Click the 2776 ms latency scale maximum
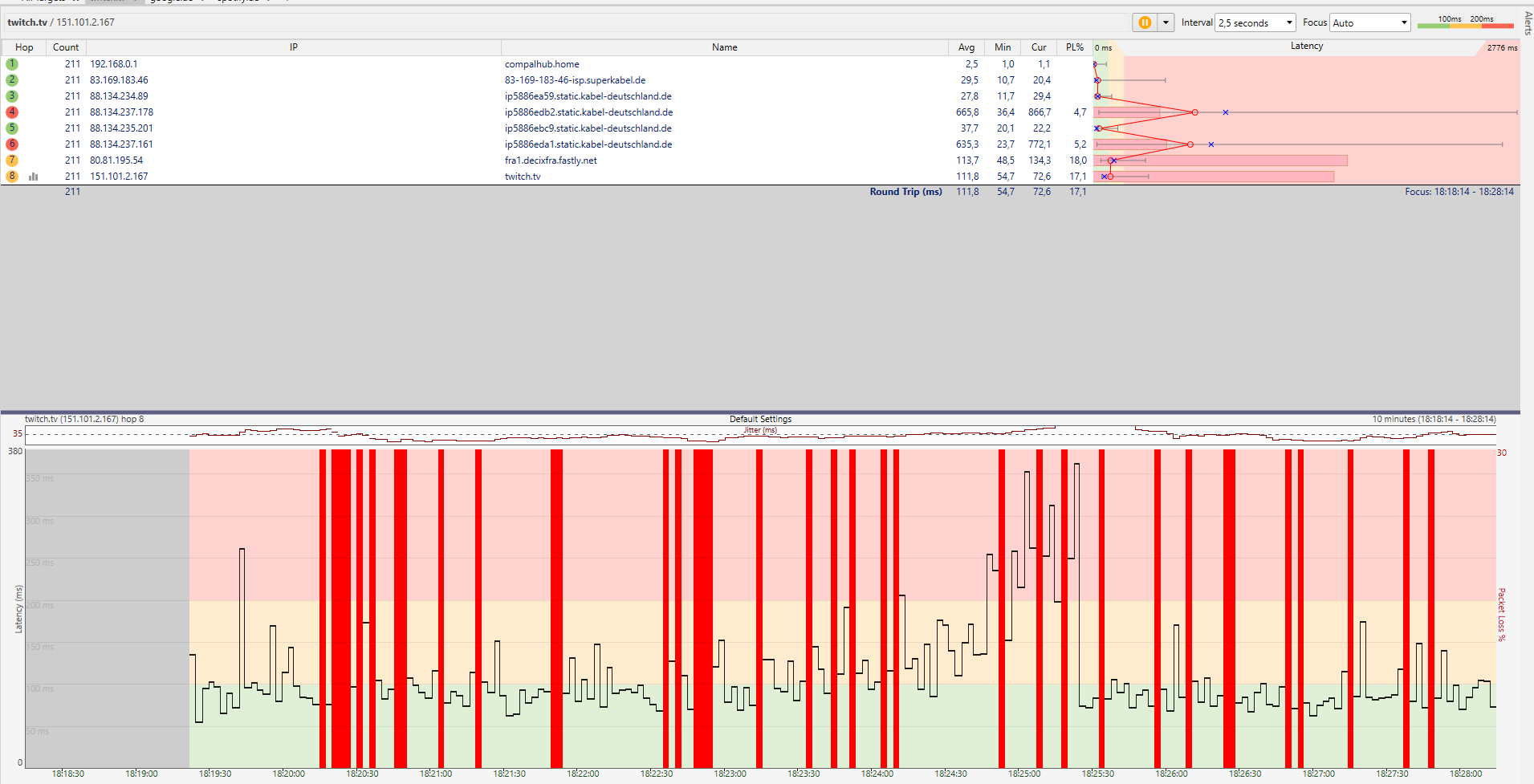Image resolution: width=1534 pixels, height=784 pixels. pos(1502,47)
